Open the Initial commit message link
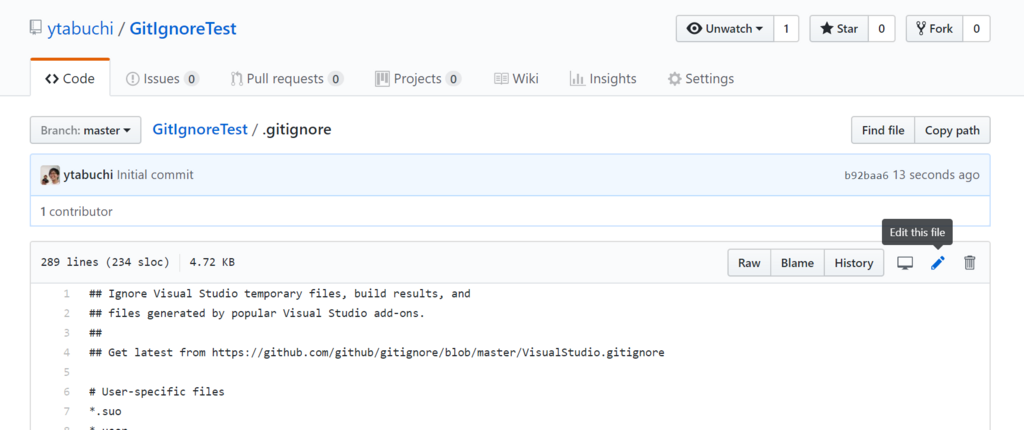 click(x=155, y=174)
